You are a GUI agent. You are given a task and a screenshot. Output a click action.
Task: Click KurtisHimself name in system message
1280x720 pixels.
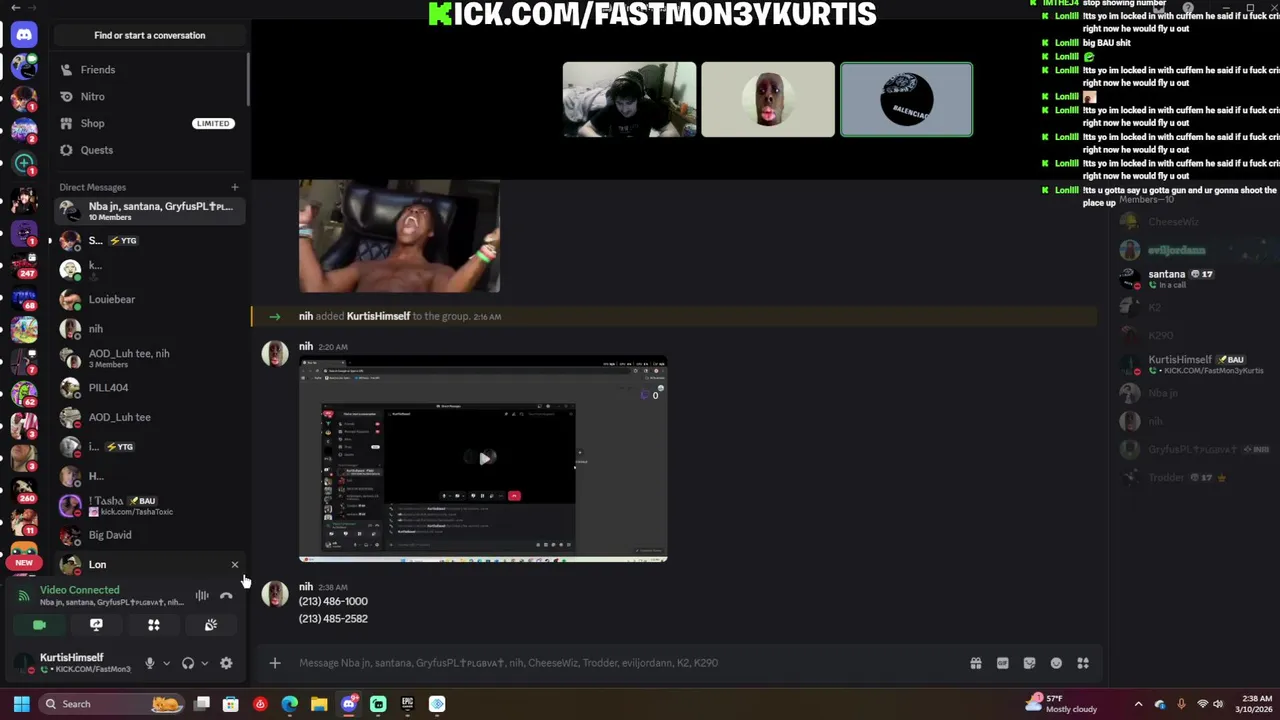tap(378, 316)
